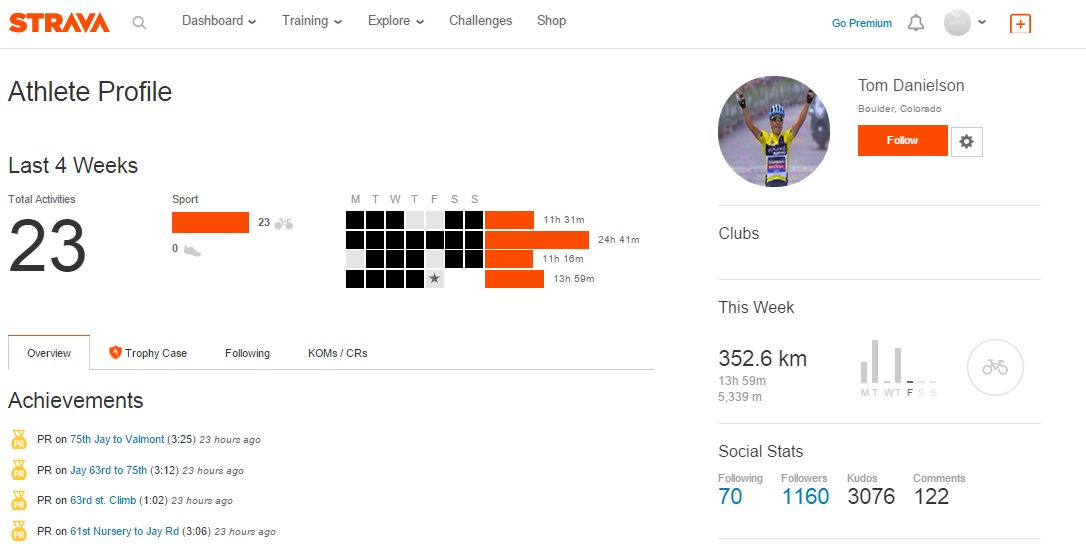The height and width of the screenshot is (544, 1086).
Task: Click Tom Danielson's profile photo
Action: 774,131
